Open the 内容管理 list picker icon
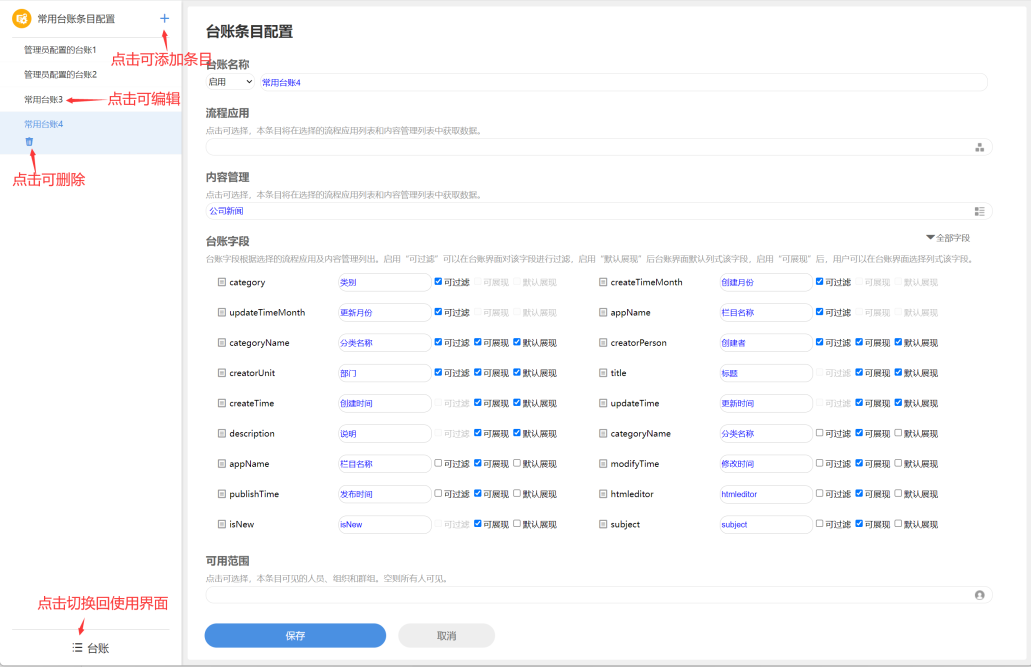This screenshot has height=667, width=1031. tap(979, 211)
